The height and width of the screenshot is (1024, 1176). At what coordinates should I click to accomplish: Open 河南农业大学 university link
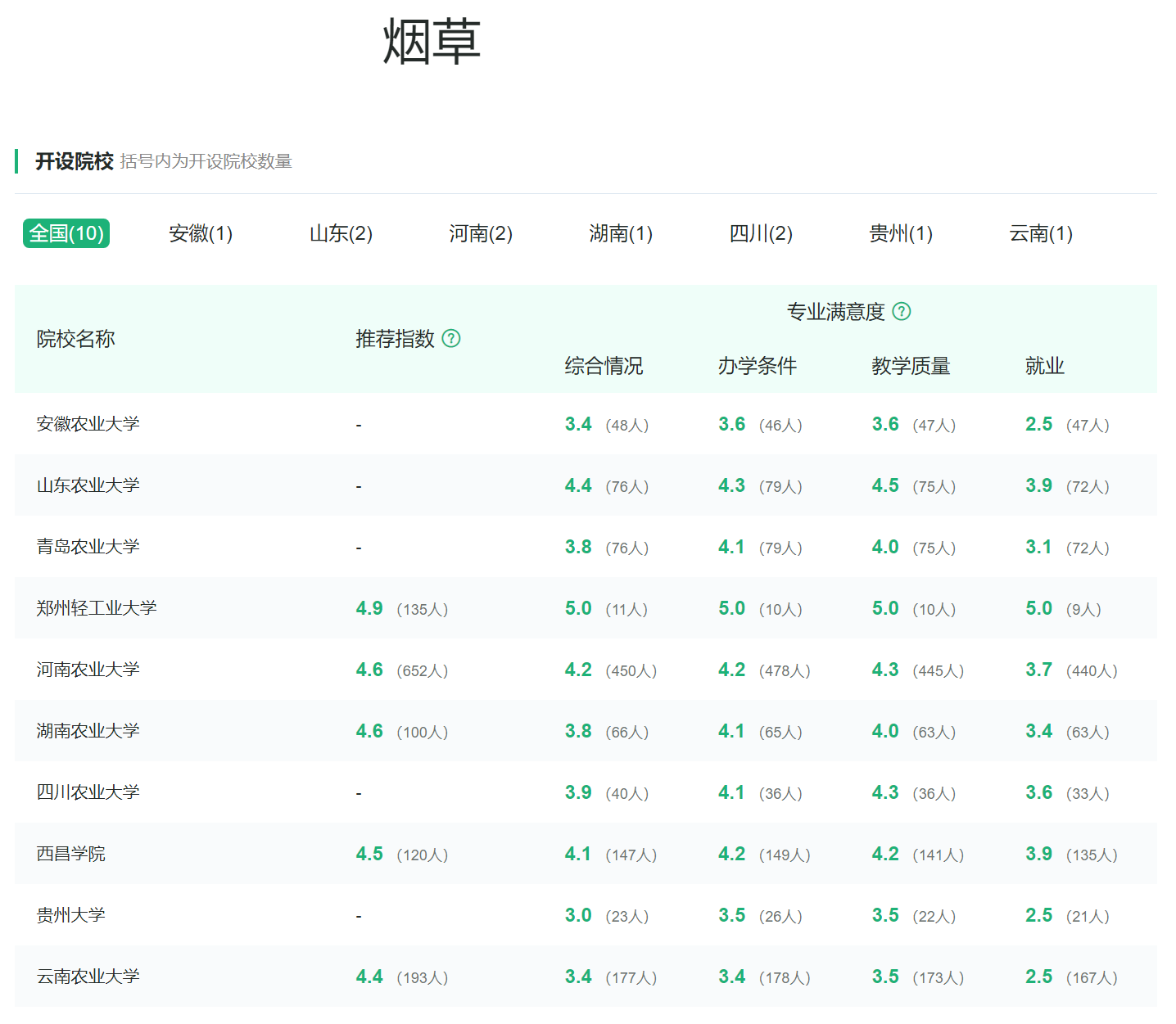point(88,670)
